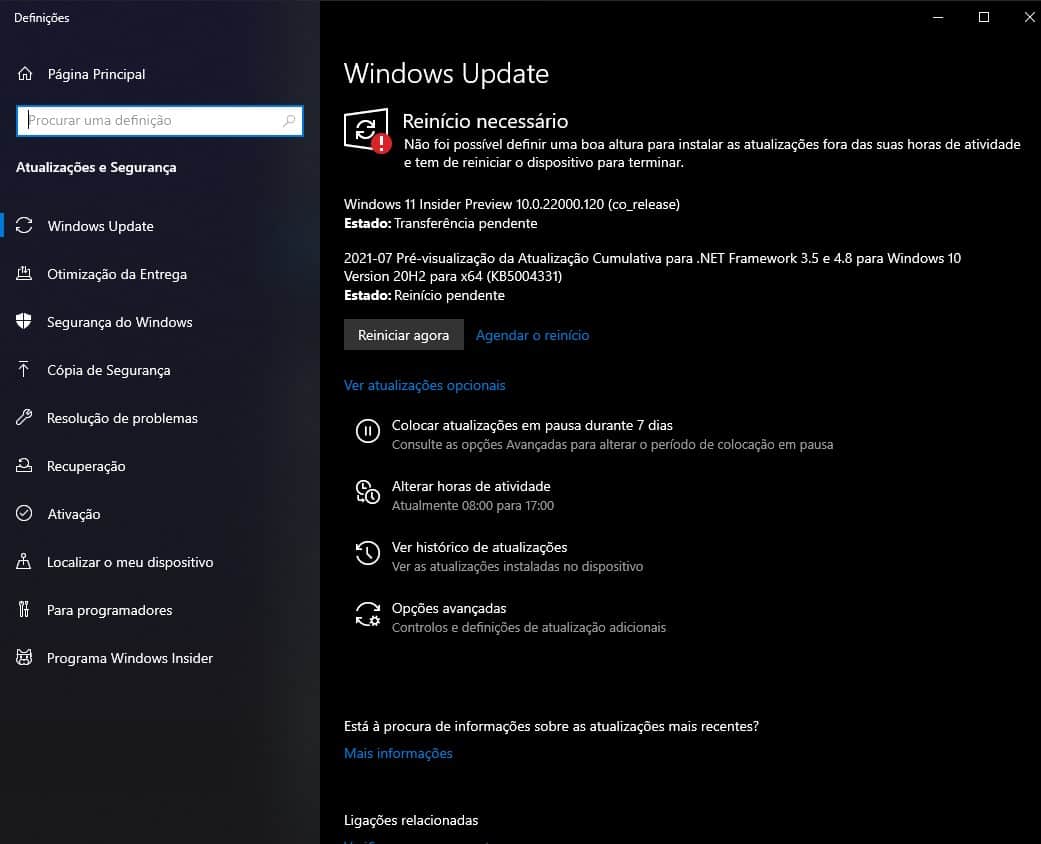
Task: Open Ver atualizações opcionais link
Action: [x=424, y=385]
